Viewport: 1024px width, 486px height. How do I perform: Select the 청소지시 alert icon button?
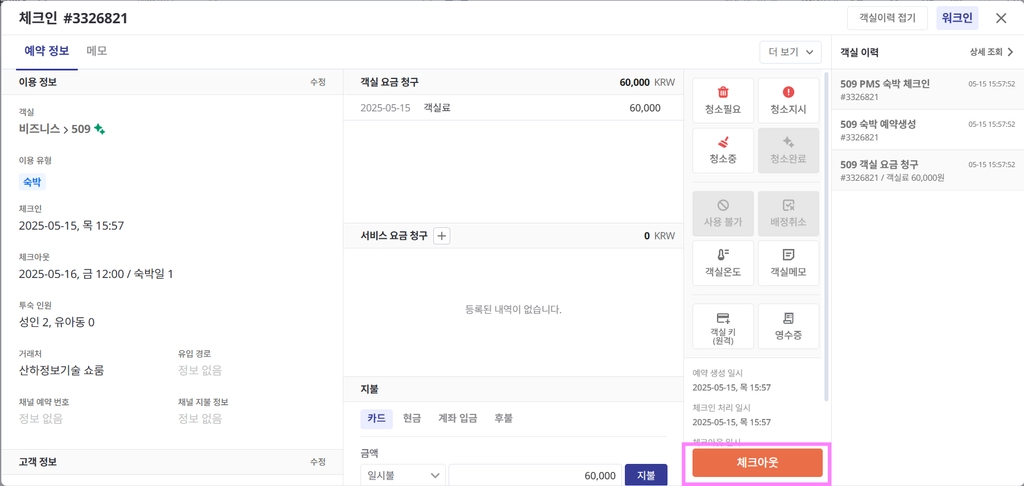pyautogui.click(x=788, y=101)
